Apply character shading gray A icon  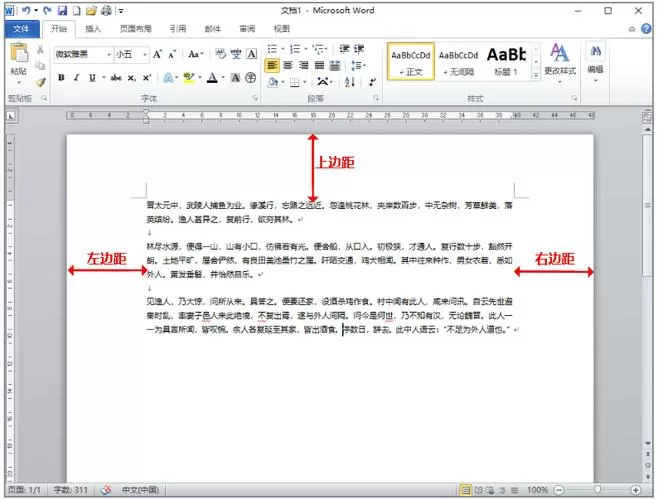point(236,78)
